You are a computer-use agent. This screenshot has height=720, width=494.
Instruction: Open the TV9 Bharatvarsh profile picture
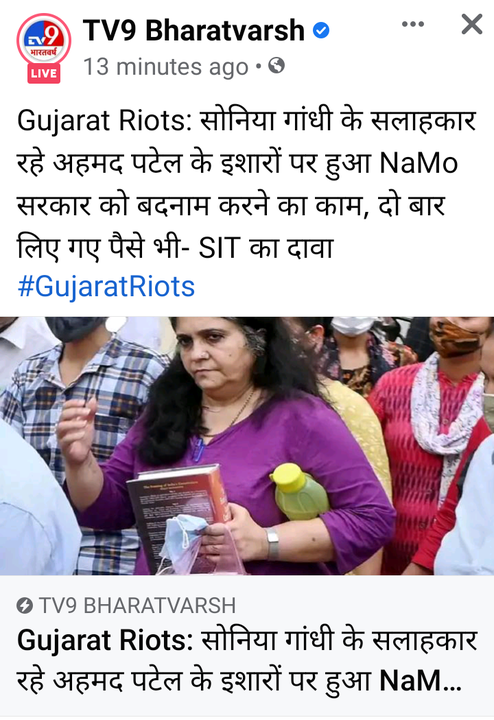[x=44, y=41]
